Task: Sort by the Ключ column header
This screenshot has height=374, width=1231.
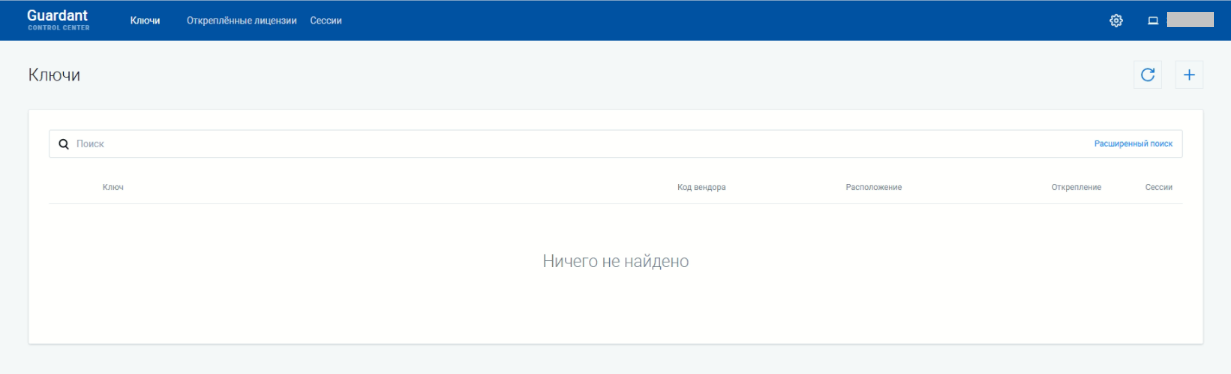Action: tap(113, 187)
